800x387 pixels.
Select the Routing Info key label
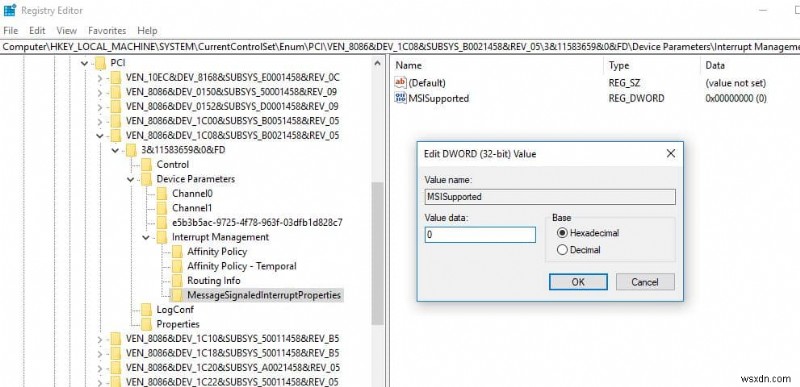click(x=214, y=280)
